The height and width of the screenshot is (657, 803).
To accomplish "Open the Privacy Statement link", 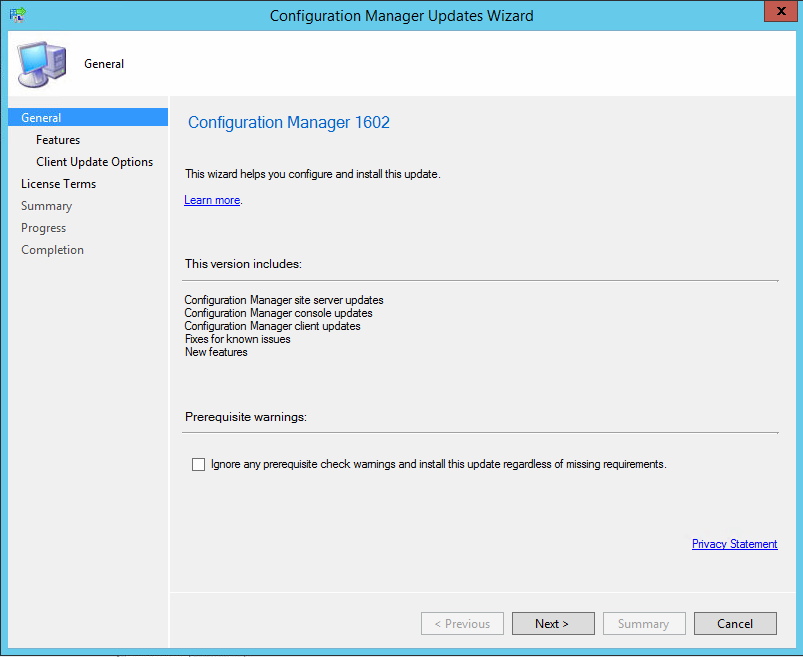I will 734,544.
